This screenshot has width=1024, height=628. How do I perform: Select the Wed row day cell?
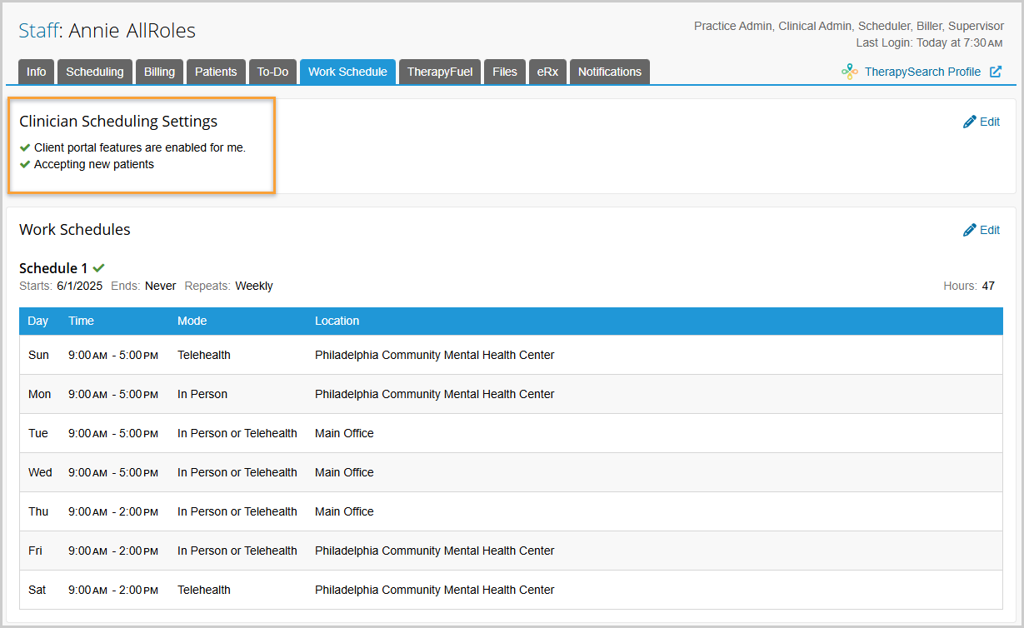pos(40,473)
